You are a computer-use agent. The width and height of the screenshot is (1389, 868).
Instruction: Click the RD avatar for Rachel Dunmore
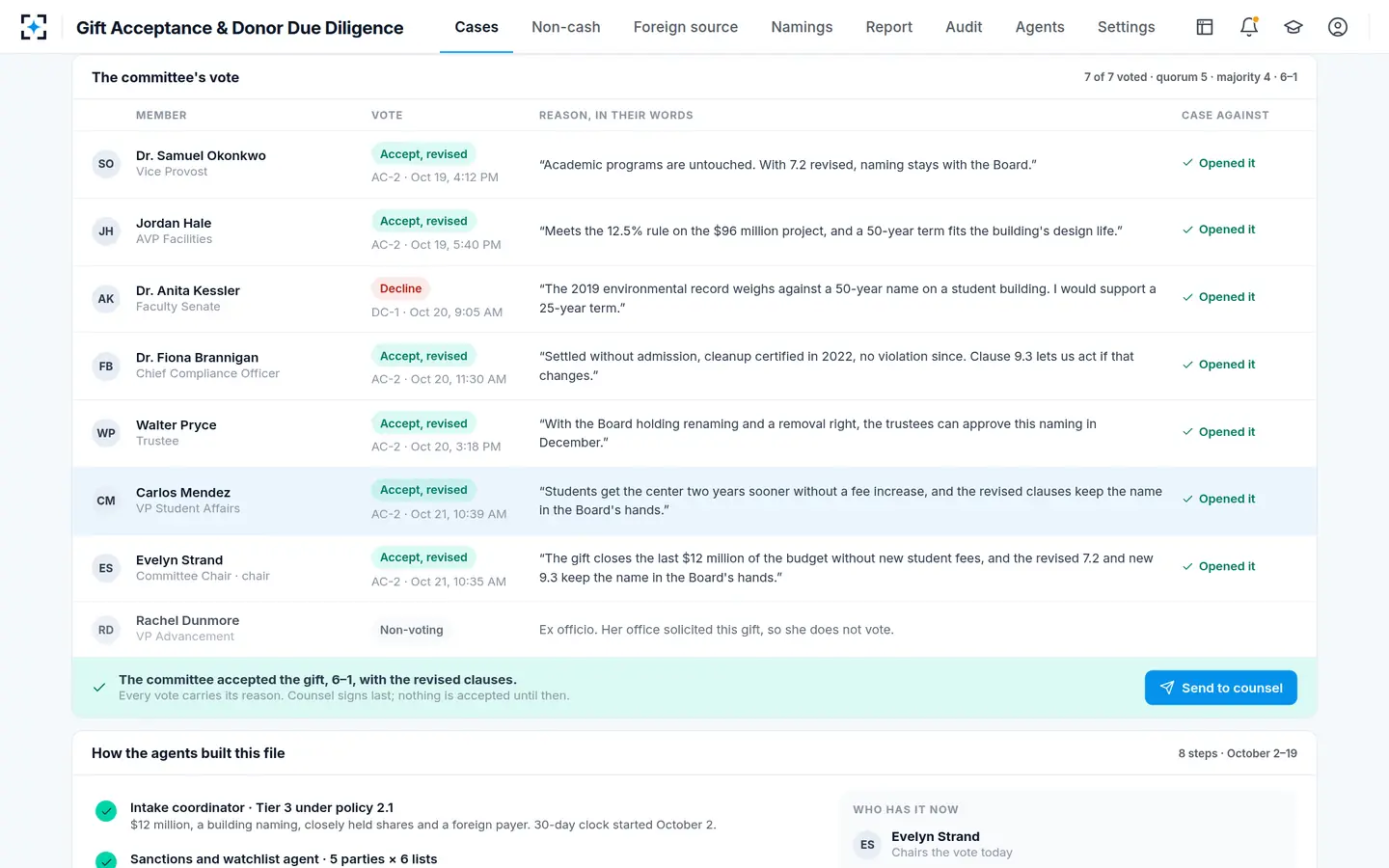[106, 630]
